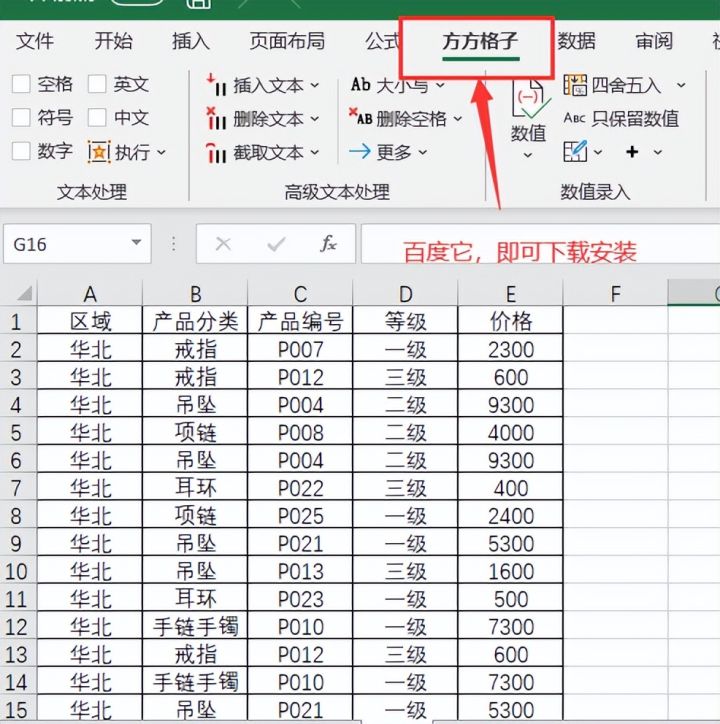Viewport: 720px width, 724px height.
Task: Switch to the 插入 tab
Action: click(x=191, y=42)
